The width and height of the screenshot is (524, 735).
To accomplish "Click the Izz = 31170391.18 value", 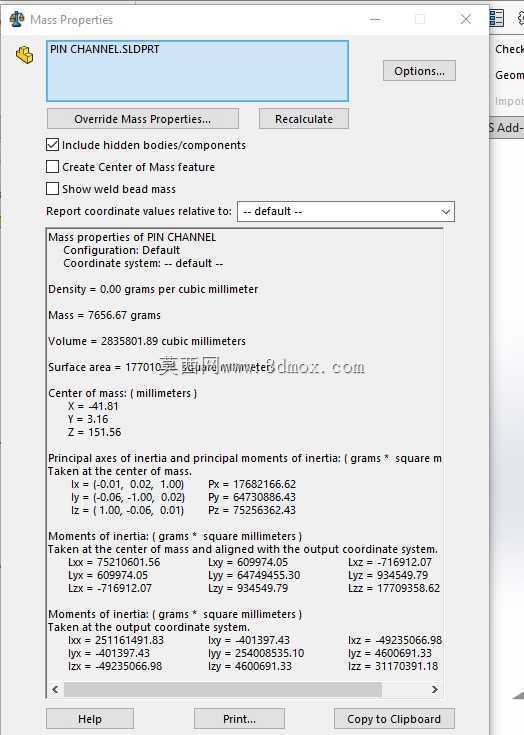I will 393,666.
